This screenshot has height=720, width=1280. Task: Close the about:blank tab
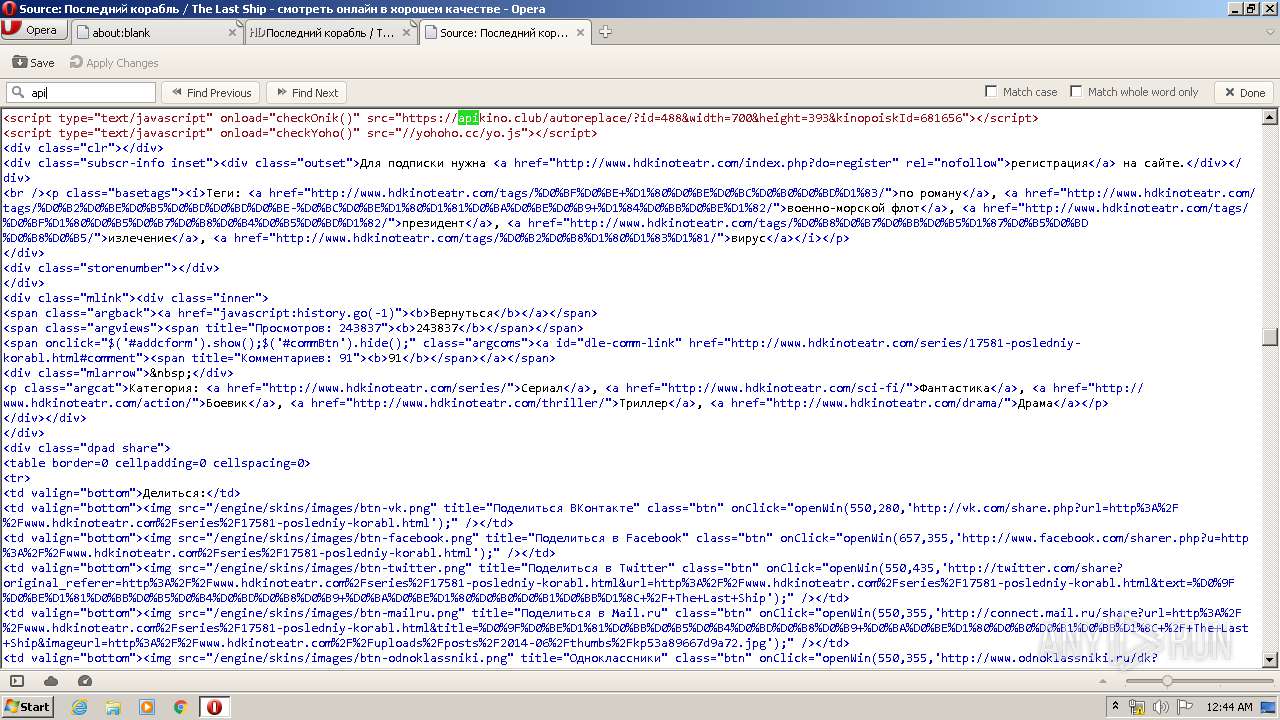tap(233, 32)
